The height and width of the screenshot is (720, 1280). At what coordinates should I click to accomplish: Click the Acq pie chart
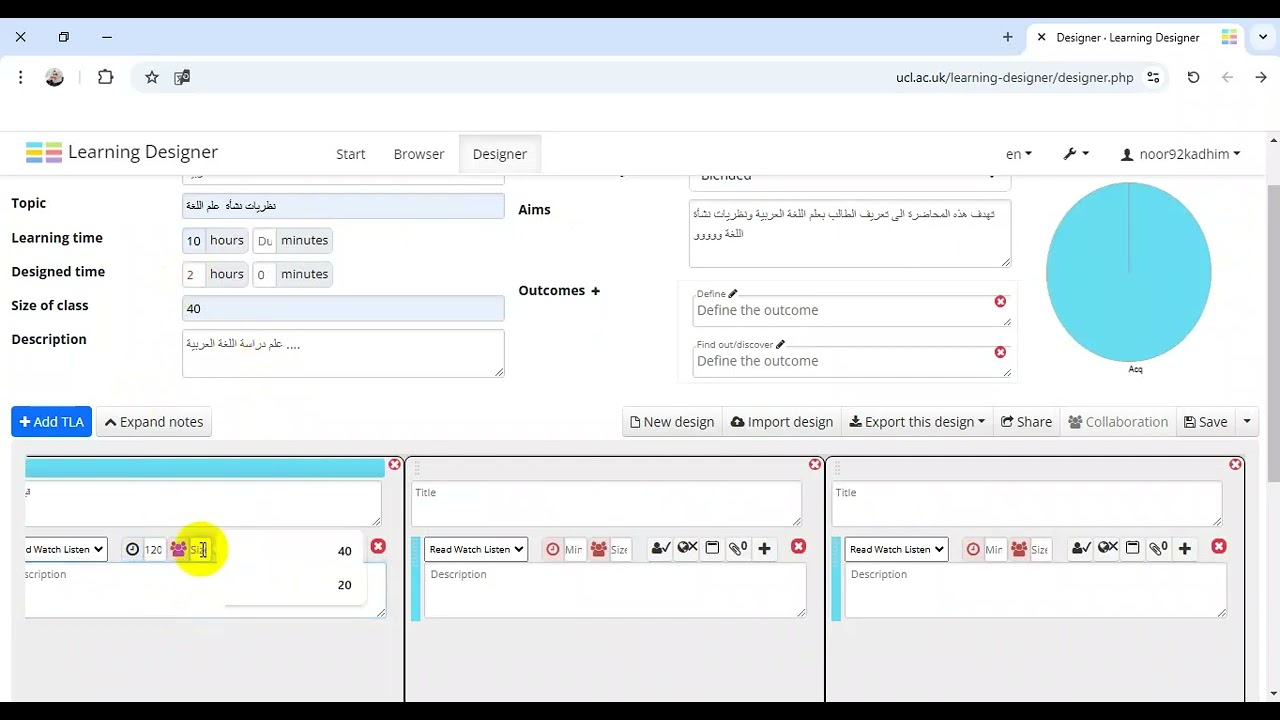click(x=1128, y=271)
